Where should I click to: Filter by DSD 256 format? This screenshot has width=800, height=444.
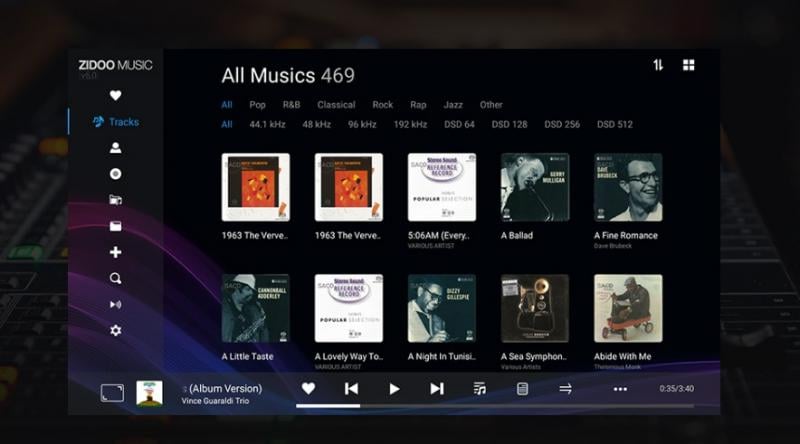pyautogui.click(x=562, y=125)
